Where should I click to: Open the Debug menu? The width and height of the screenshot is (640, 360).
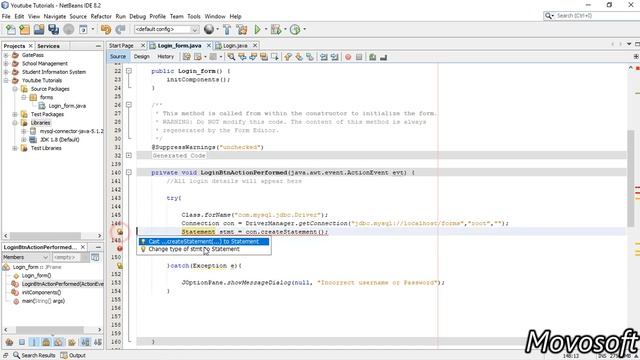(138, 16)
